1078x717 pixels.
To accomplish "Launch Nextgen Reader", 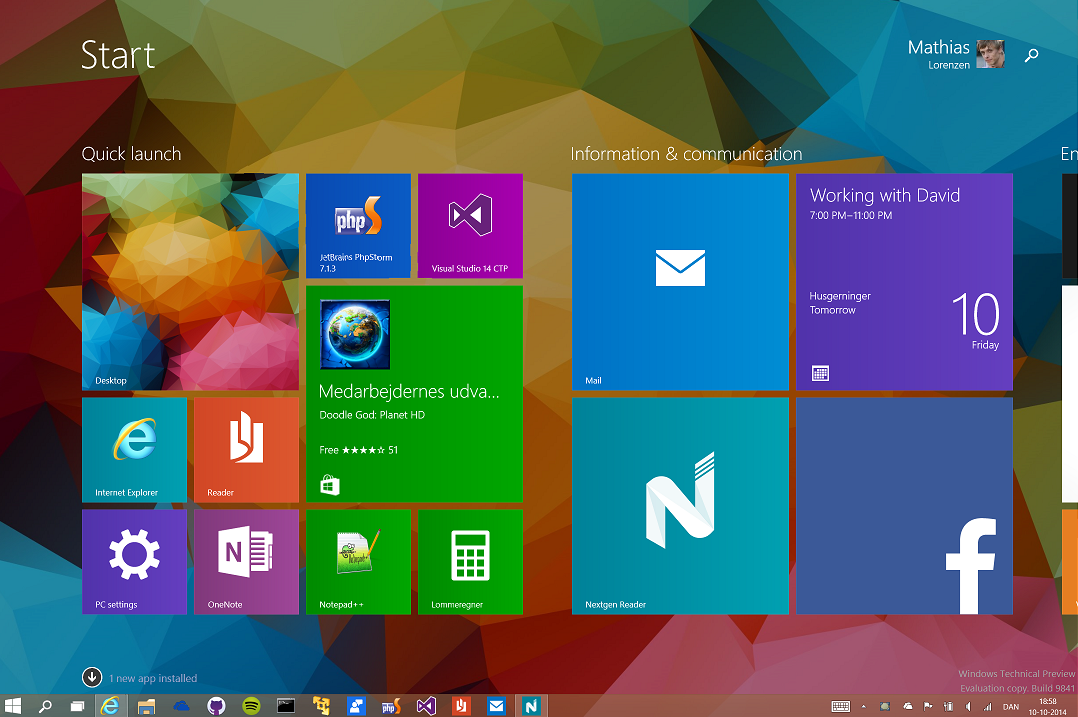I will pos(680,505).
